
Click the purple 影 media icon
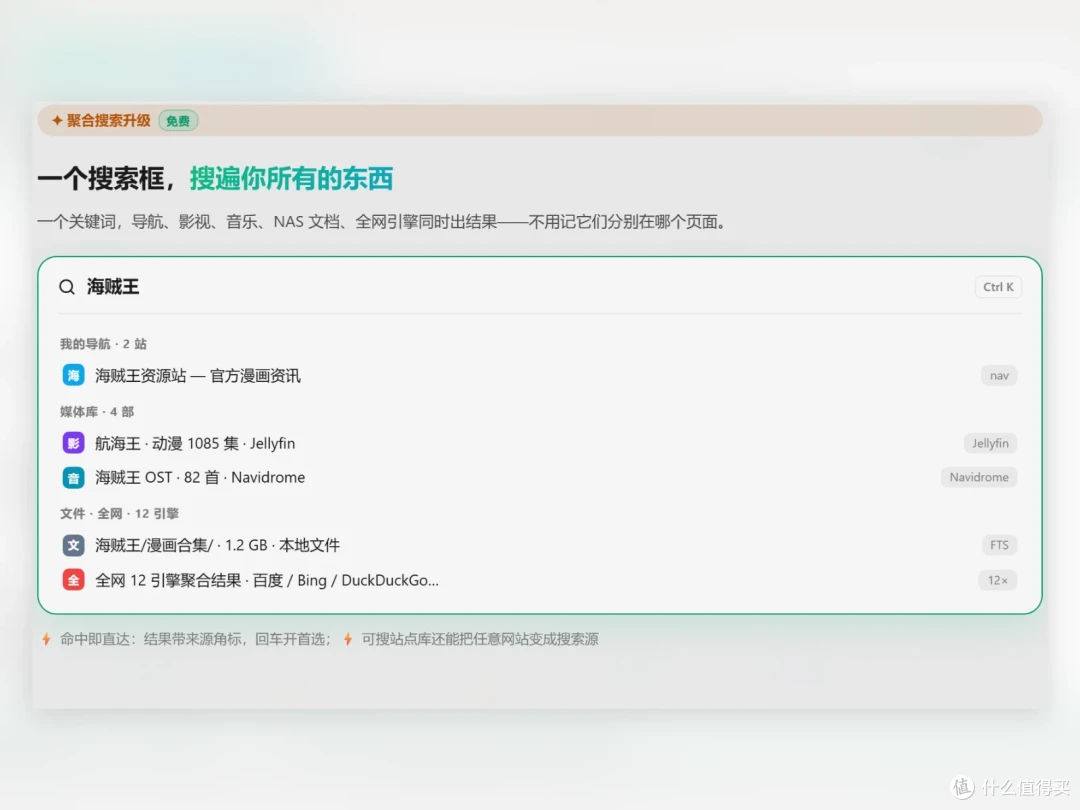[x=73, y=443]
